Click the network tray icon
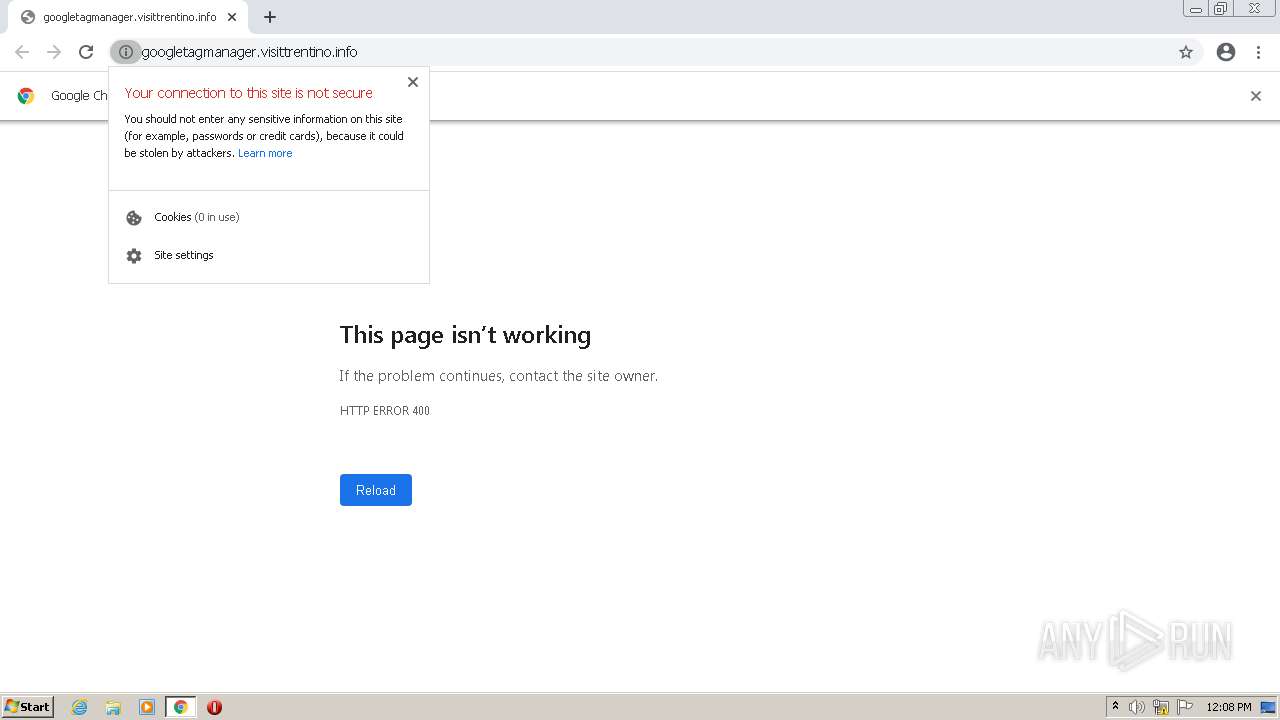Image resolution: width=1280 pixels, height=720 pixels. click(1161, 707)
